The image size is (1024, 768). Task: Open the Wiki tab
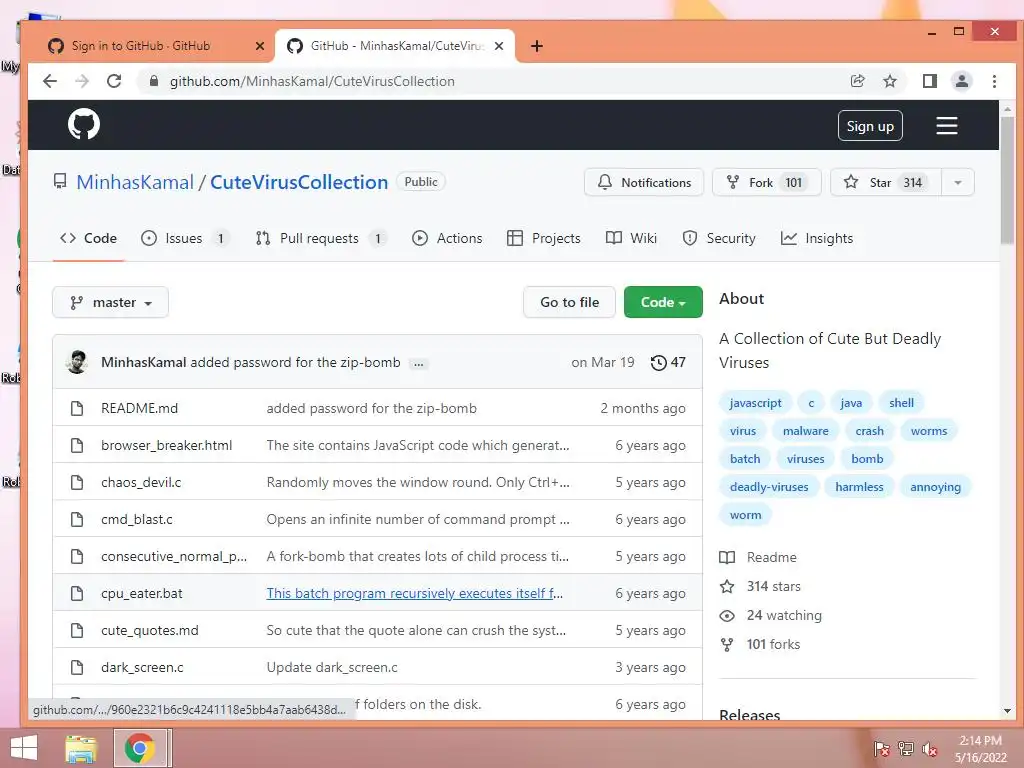(631, 238)
